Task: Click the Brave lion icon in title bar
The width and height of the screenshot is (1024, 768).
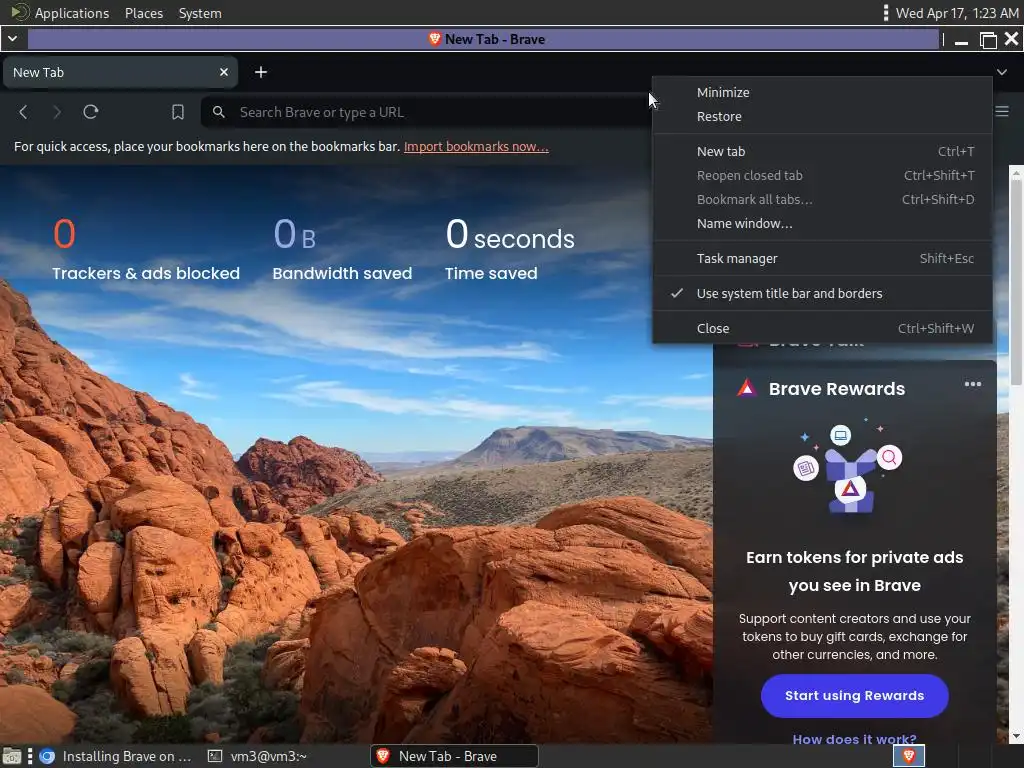Action: 435,39
